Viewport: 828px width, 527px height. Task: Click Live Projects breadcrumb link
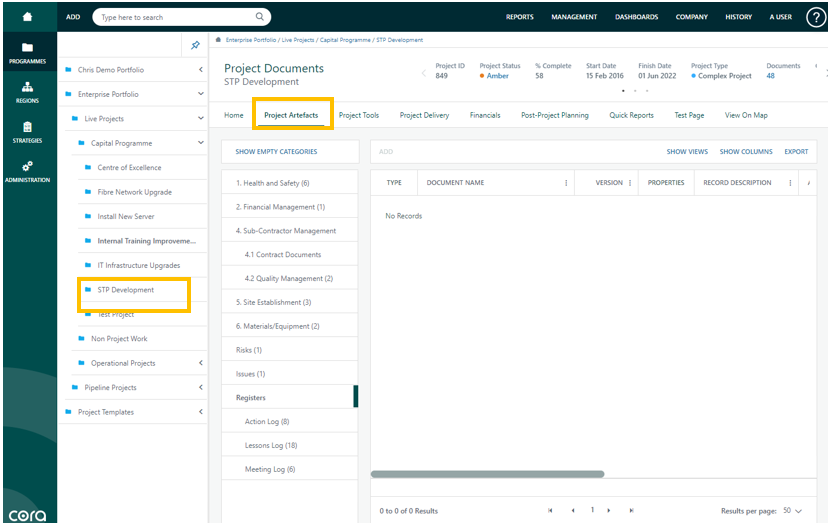pyautogui.click(x=298, y=40)
